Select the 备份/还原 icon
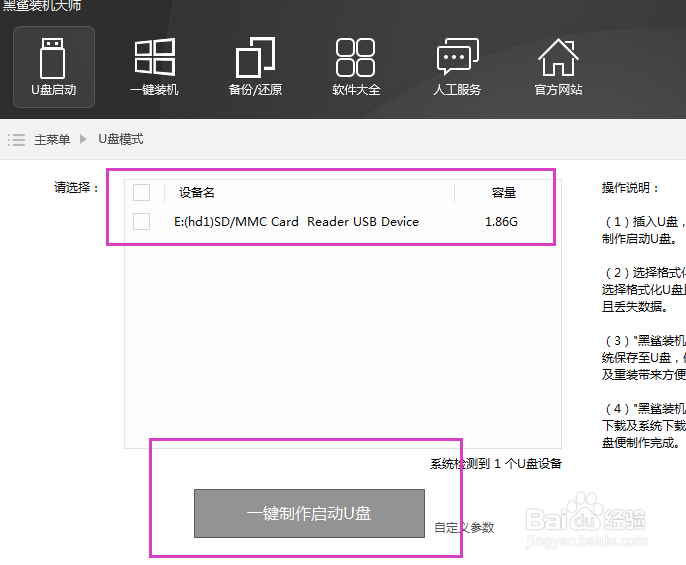Screen dimensions: 686x565 [255, 67]
